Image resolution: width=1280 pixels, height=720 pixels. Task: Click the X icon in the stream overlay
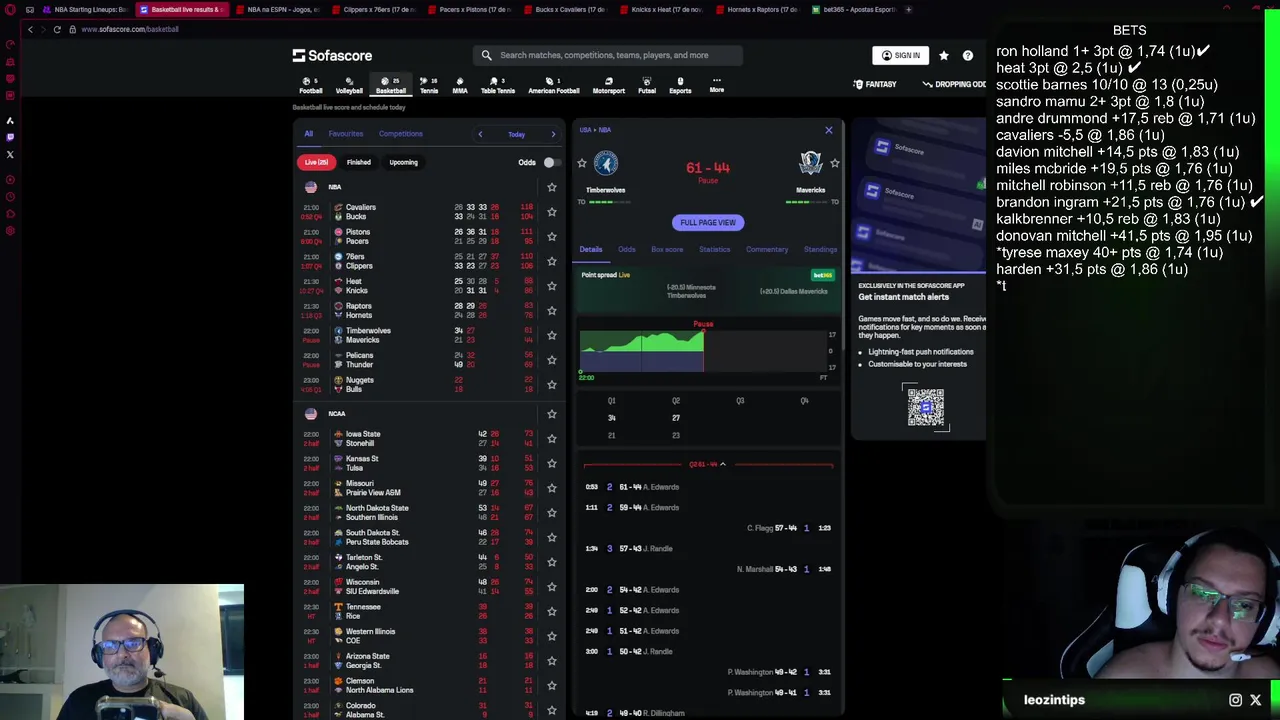click(x=1256, y=700)
